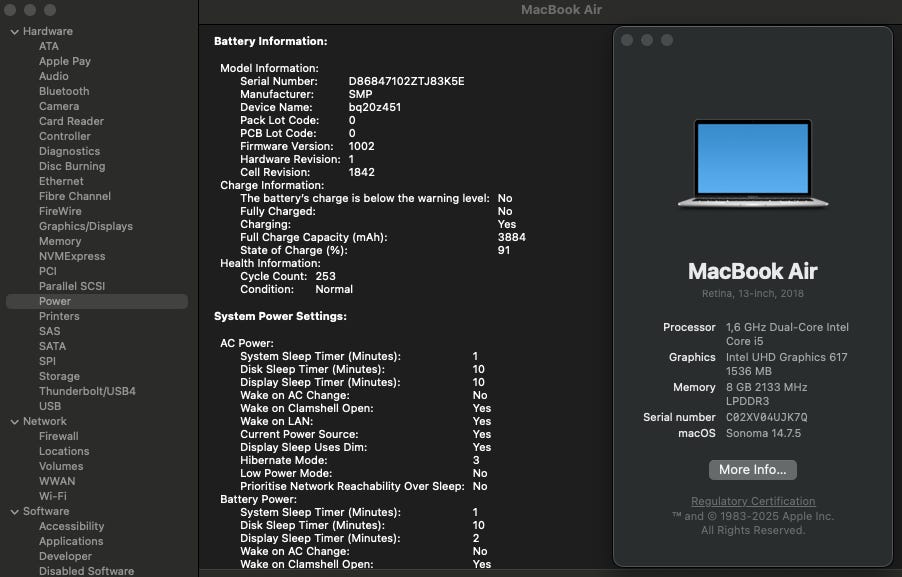Select USB in the Hardware list
The image size is (902, 577).
tap(50, 406)
